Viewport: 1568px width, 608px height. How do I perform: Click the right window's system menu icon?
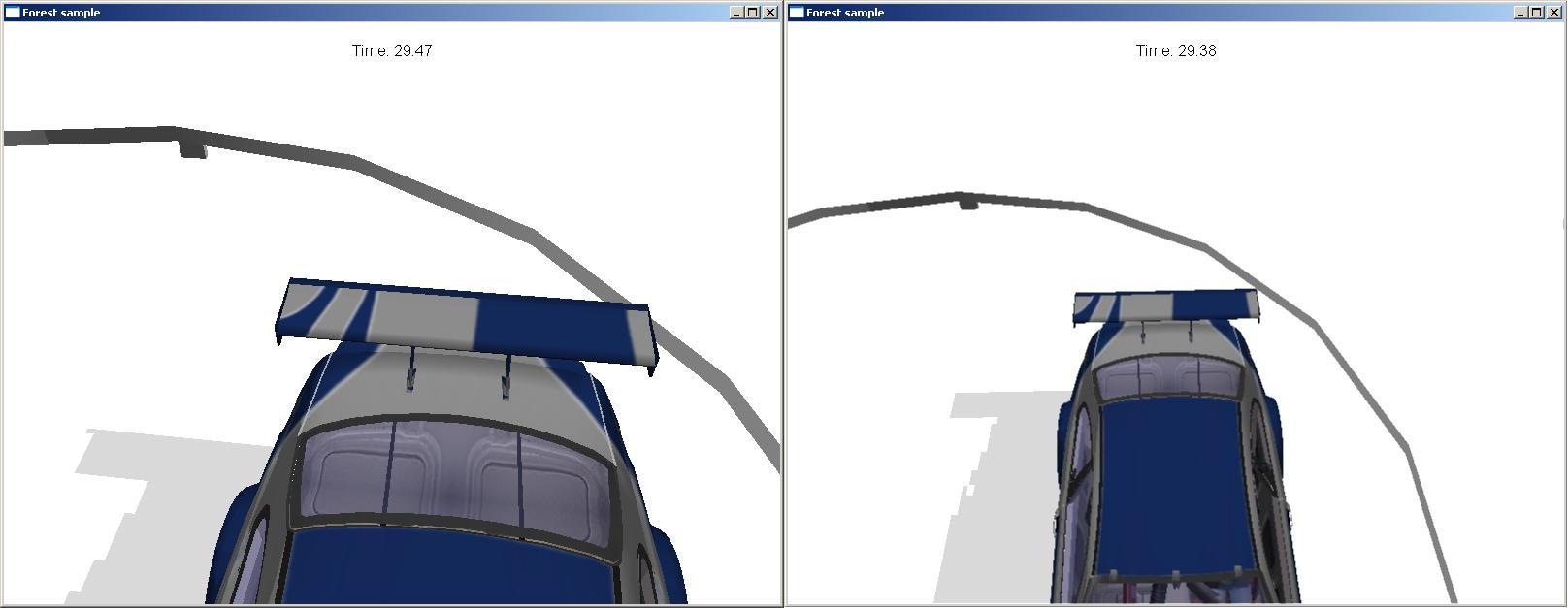(797, 13)
